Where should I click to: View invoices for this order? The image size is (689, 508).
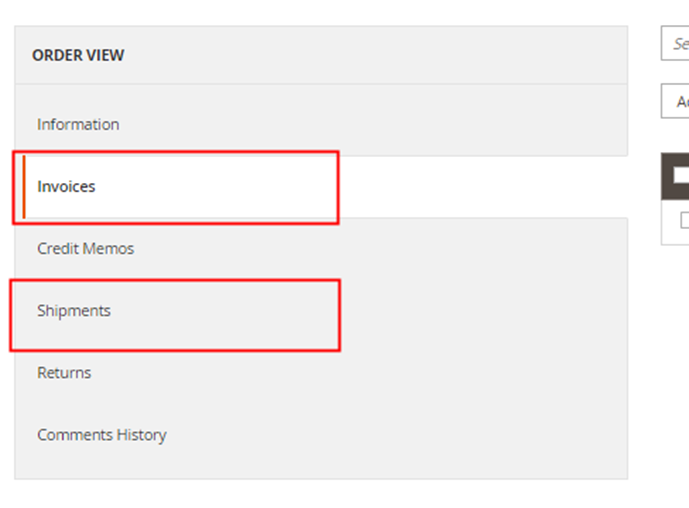click(x=66, y=187)
